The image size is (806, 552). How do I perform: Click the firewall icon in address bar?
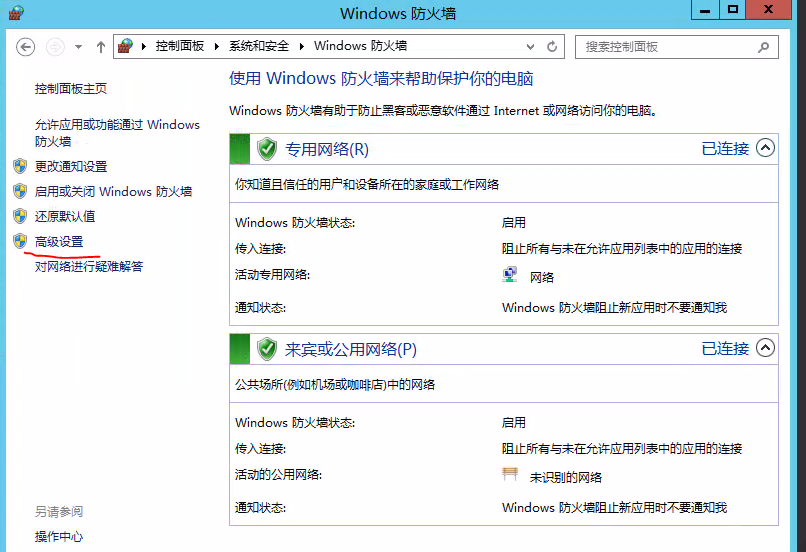tap(125, 46)
